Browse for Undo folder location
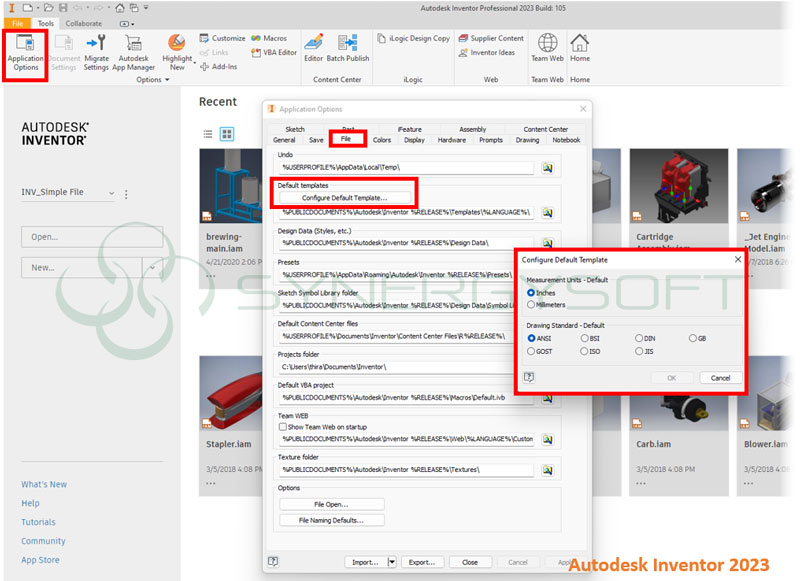This screenshot has width=800, height=581. point(548,168)
